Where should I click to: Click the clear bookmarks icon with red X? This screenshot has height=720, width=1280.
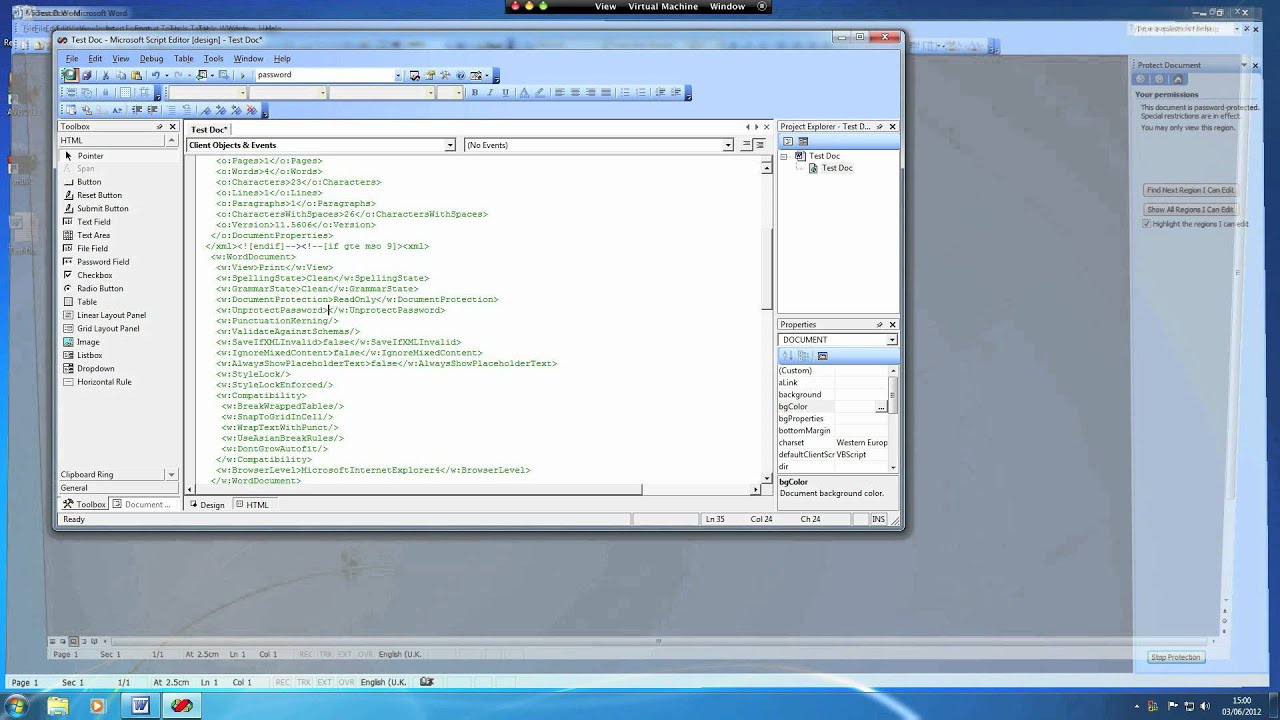pos(252,110)
